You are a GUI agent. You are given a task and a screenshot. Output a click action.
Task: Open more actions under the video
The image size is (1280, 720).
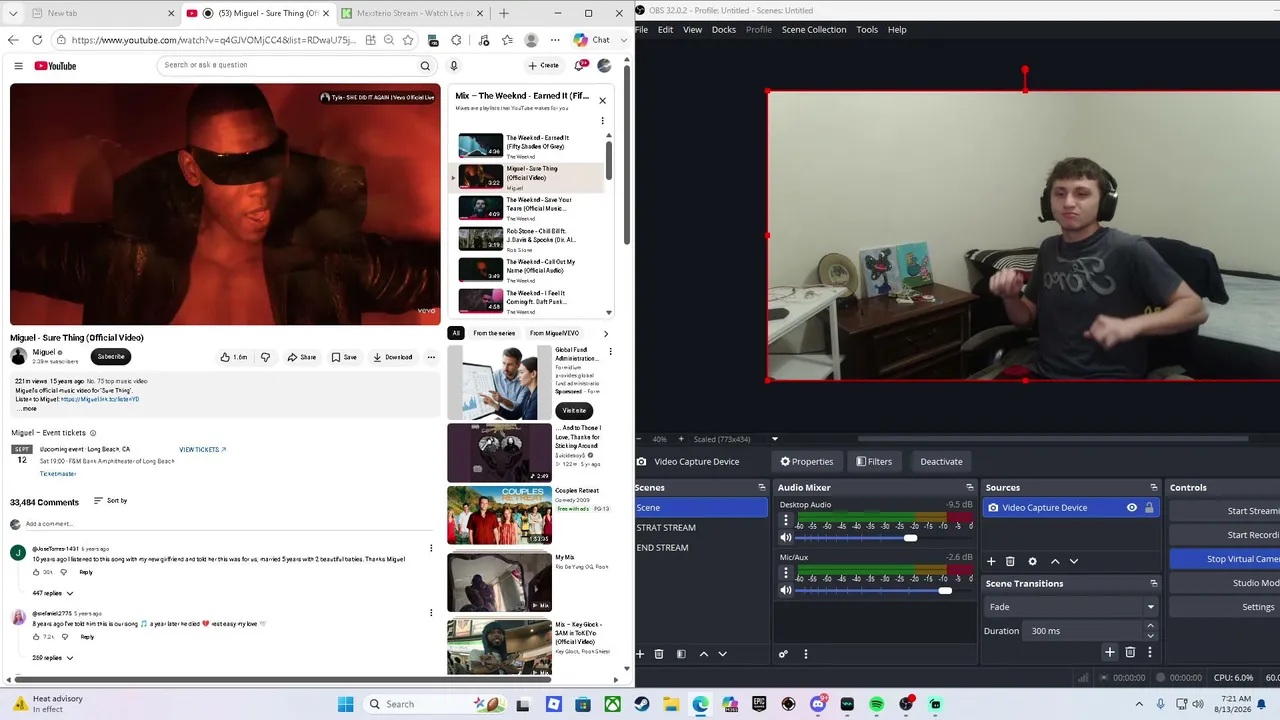(431, 357)
